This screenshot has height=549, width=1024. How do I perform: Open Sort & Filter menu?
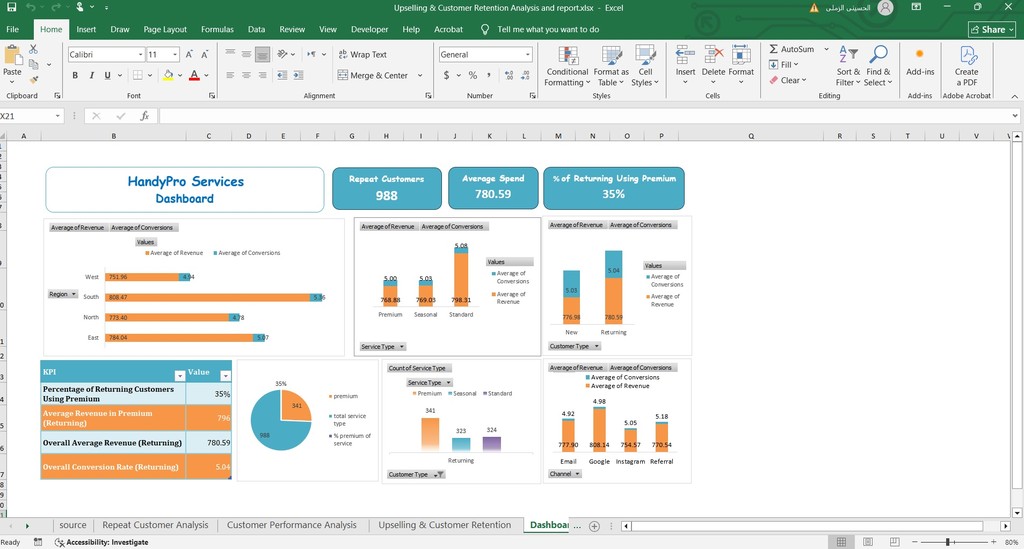848,66
